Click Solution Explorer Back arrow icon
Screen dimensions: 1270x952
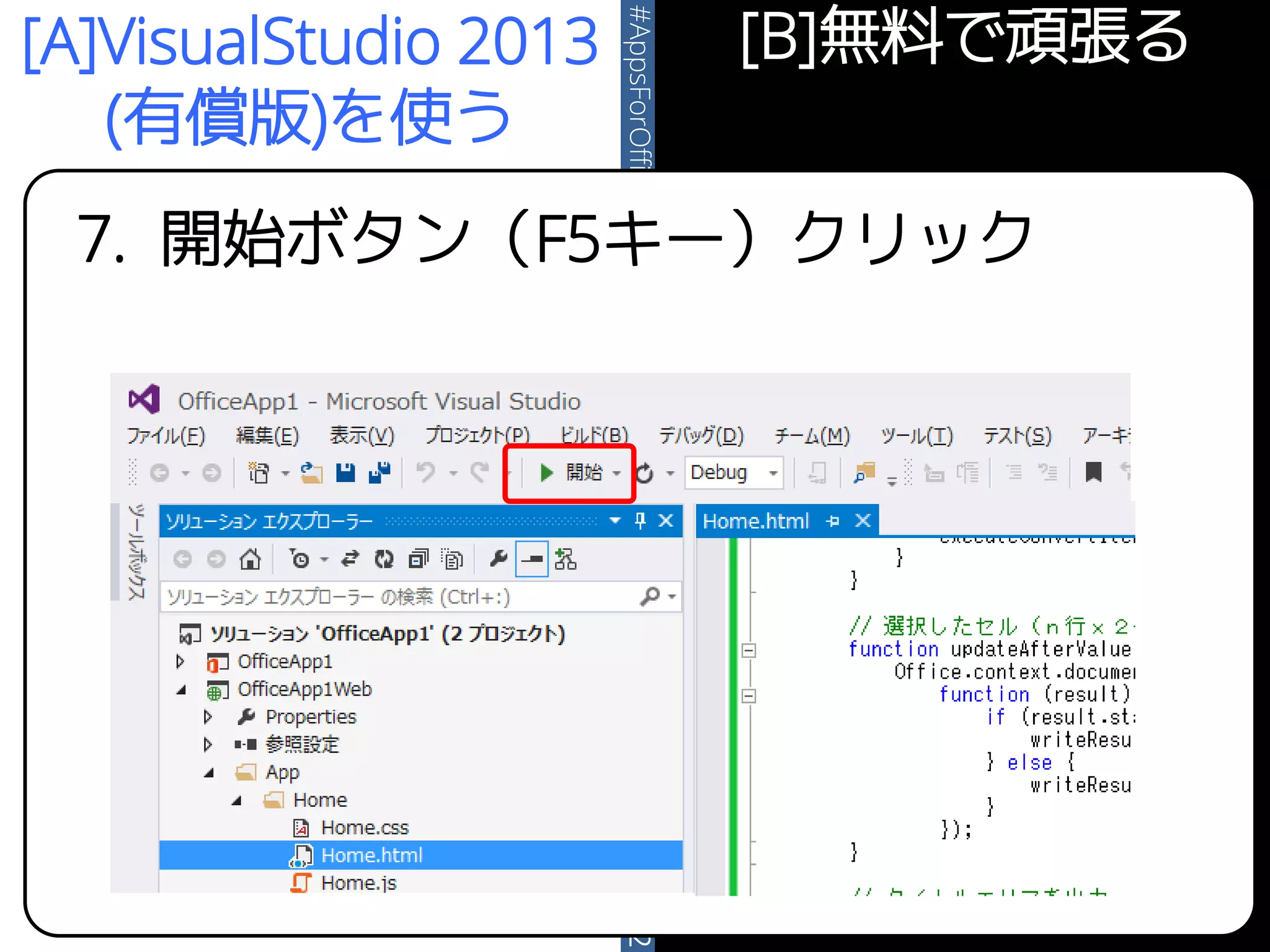182,560
